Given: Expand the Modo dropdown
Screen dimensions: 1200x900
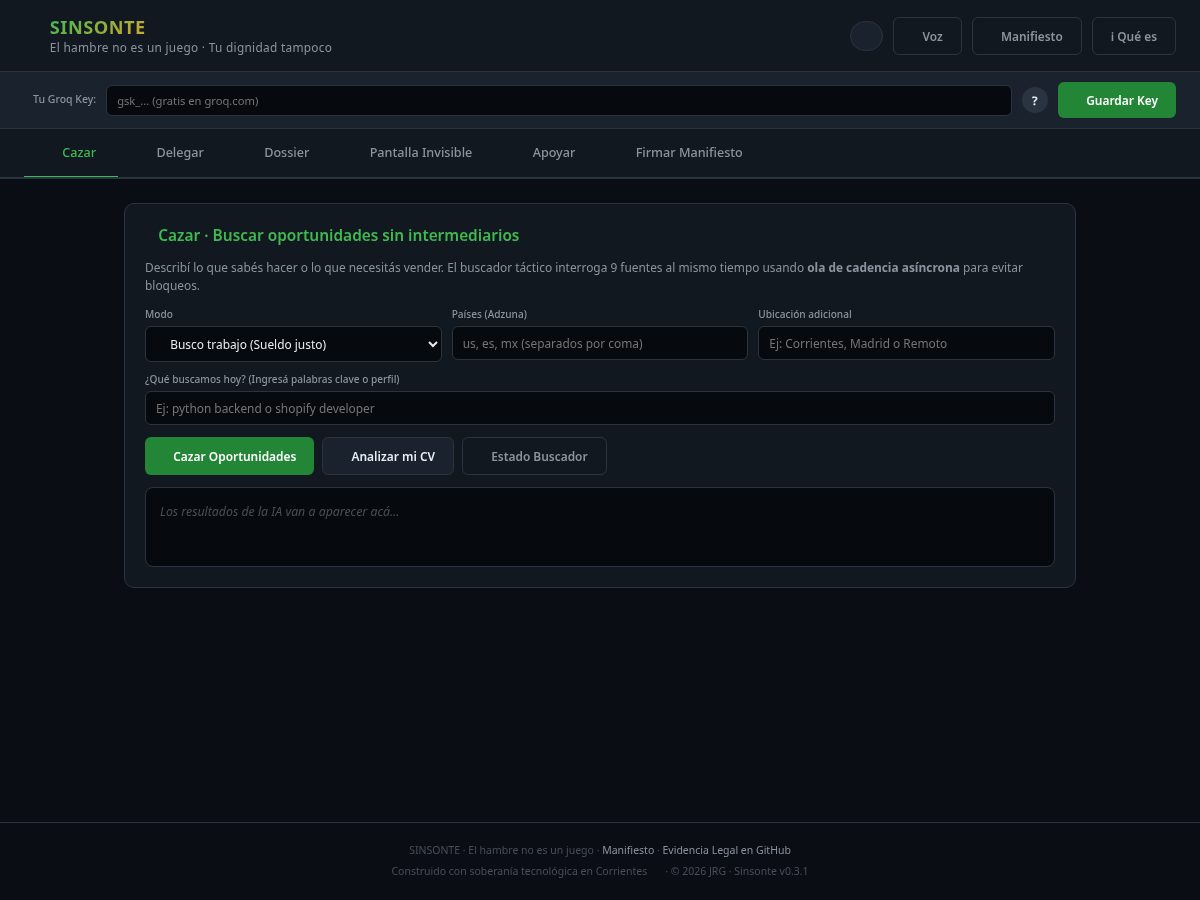Looking at the screenshot, I should [x=293, y=344].
